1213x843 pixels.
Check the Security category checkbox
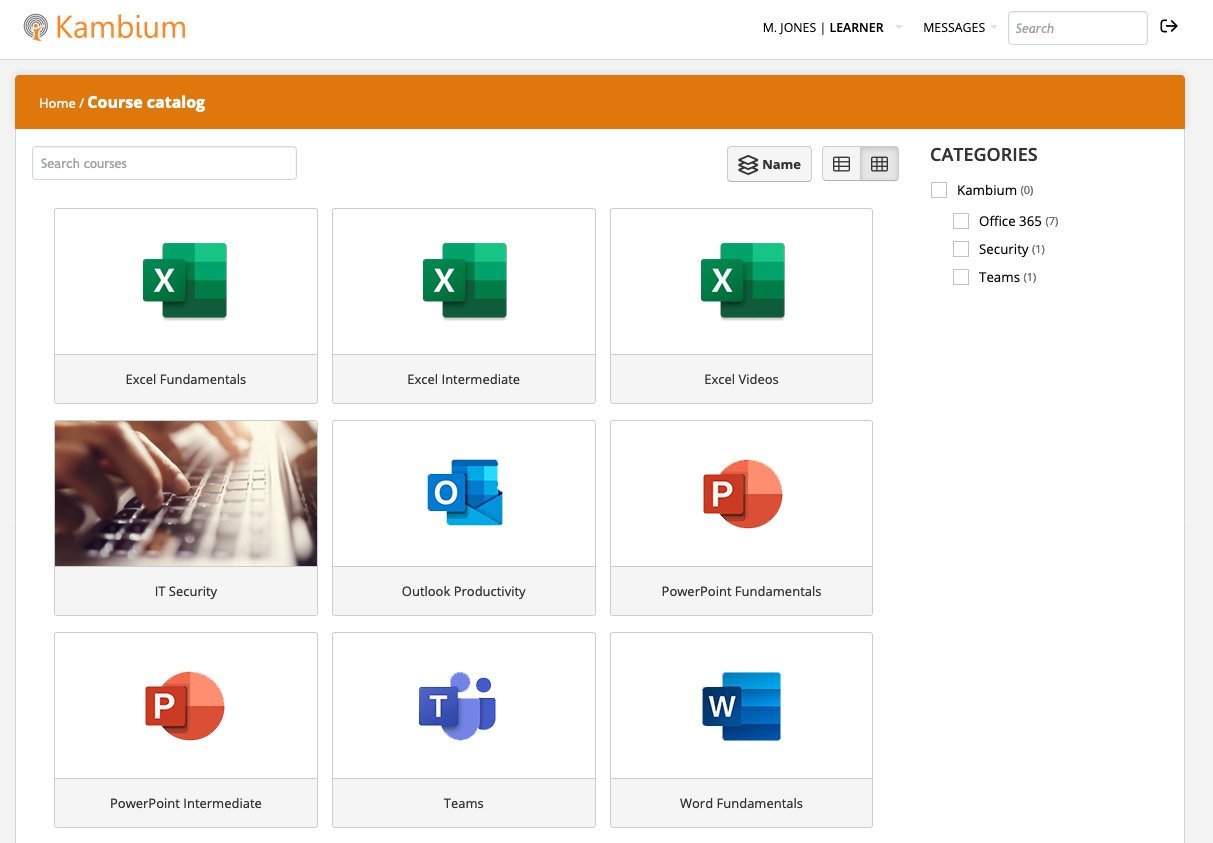pyautogui.click(x=961, y=249)
